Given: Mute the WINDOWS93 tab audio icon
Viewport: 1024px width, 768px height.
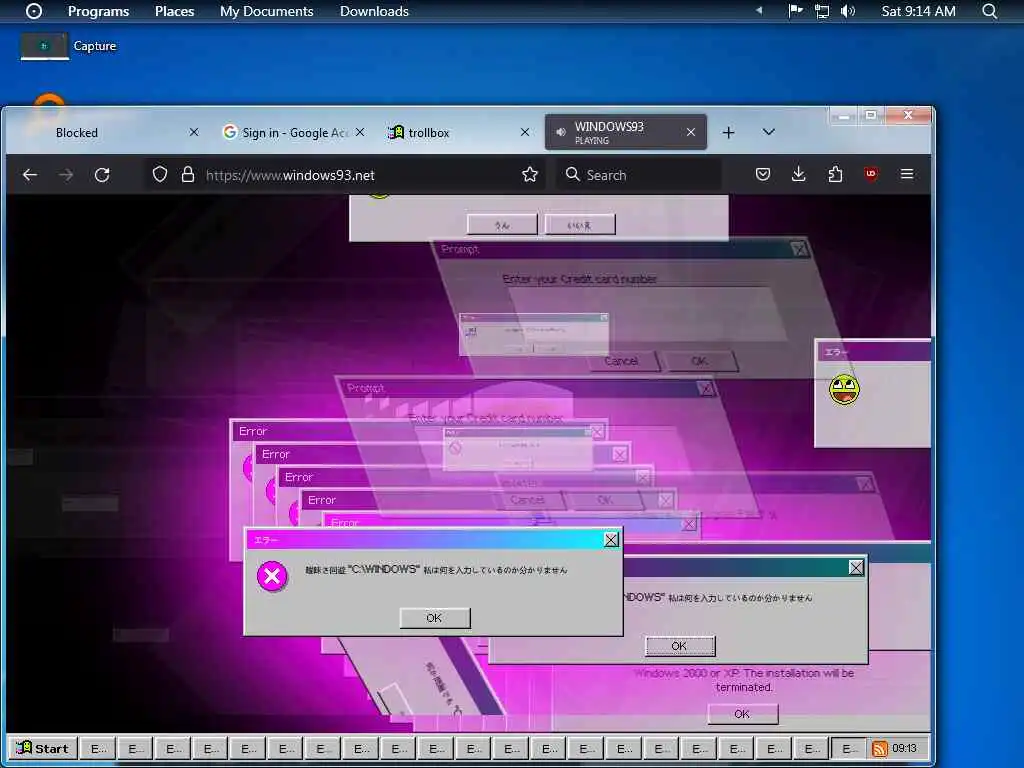Looking at the screenshot, I should [x=561, y=133].
